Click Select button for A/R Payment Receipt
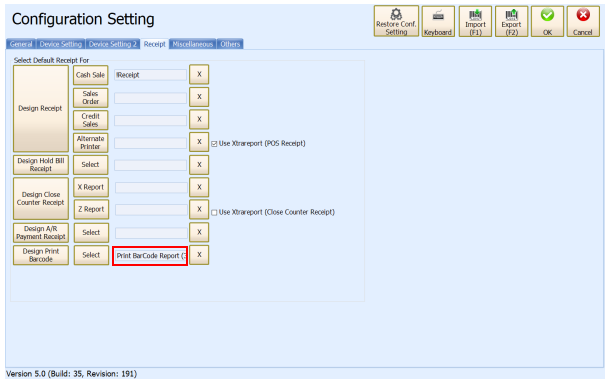 point(91,232)
